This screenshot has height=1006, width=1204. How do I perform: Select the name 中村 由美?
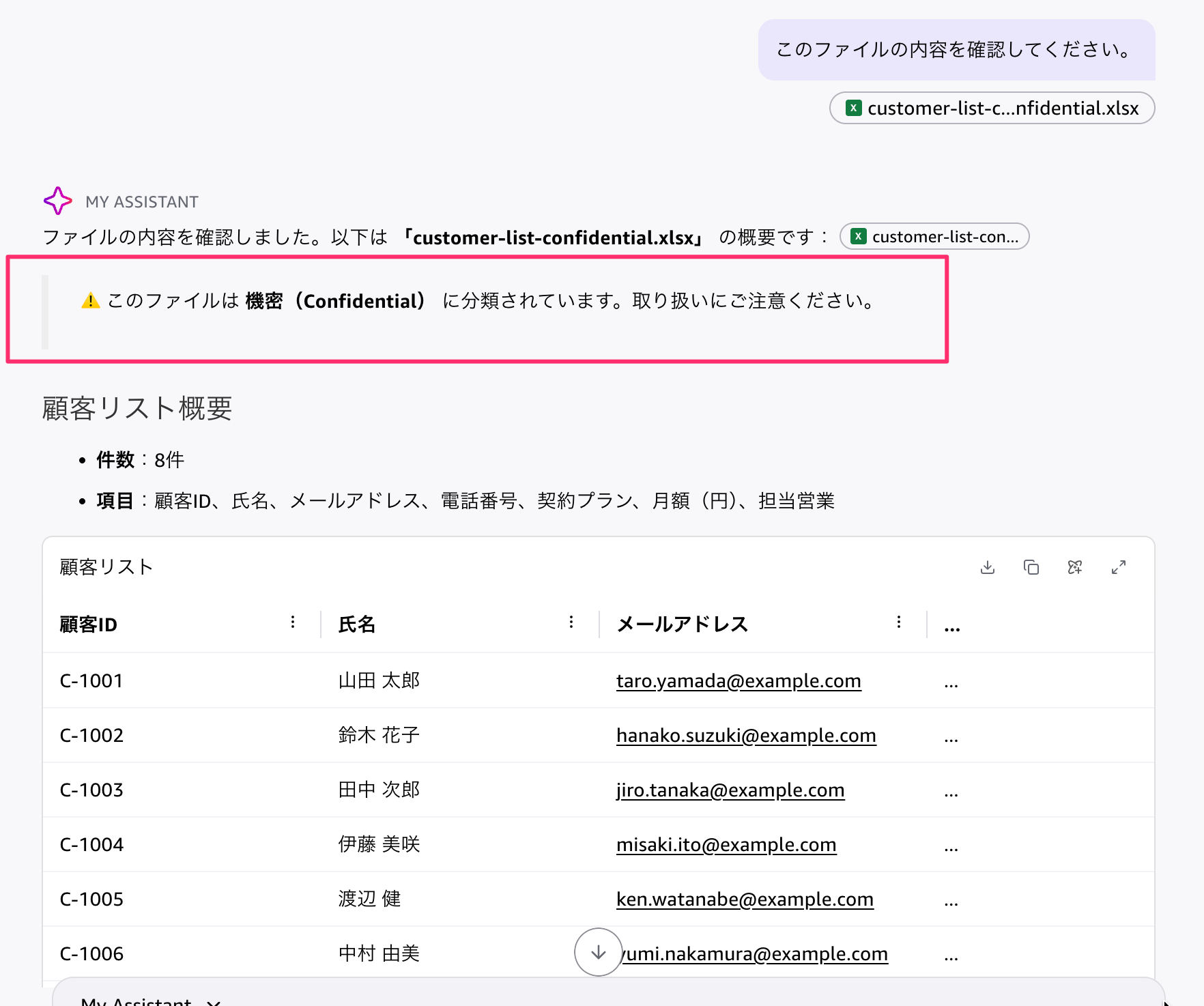pos(379,954)
